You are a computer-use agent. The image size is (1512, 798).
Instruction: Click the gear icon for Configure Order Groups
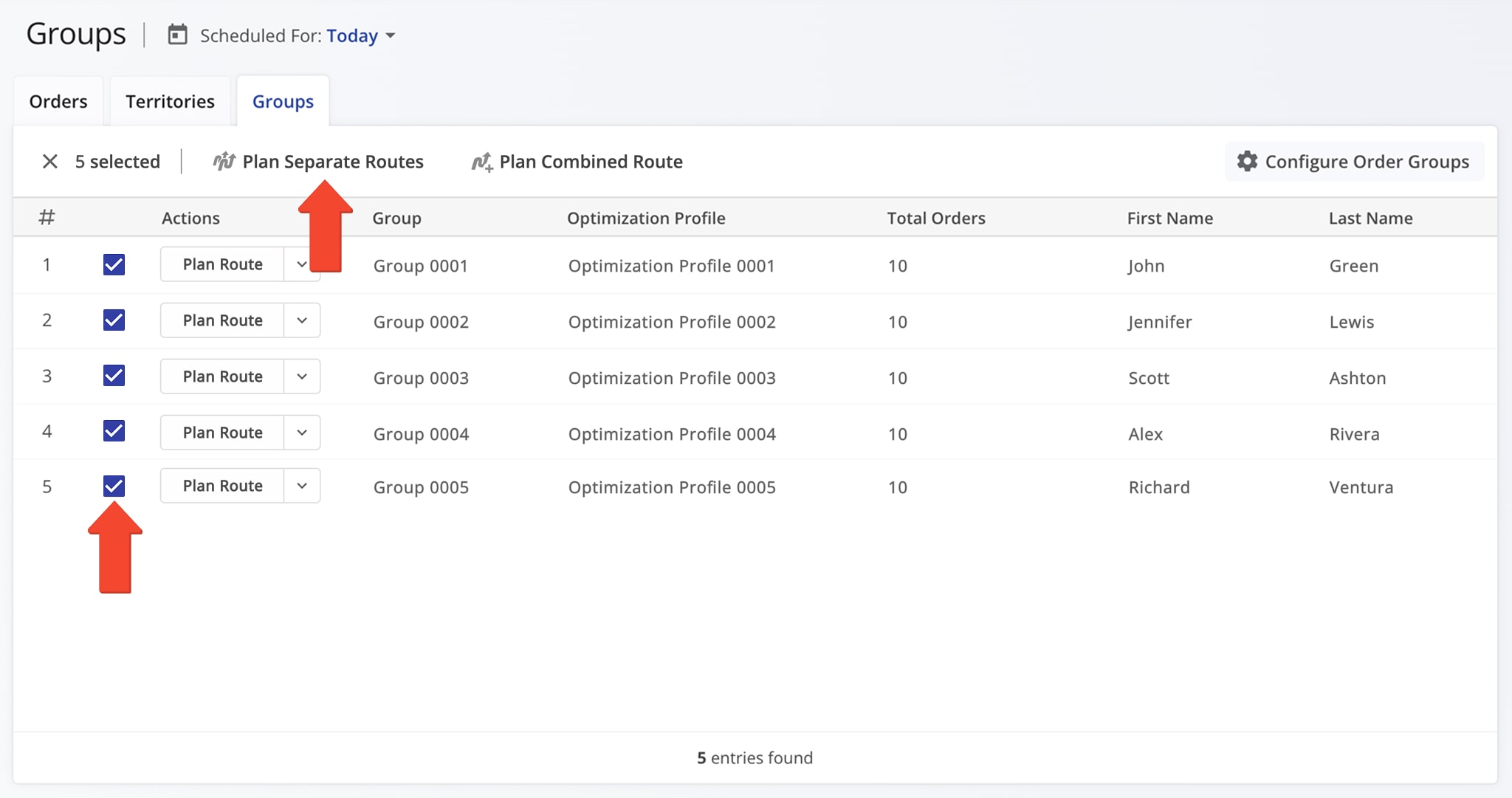[x=1247, y=161]
